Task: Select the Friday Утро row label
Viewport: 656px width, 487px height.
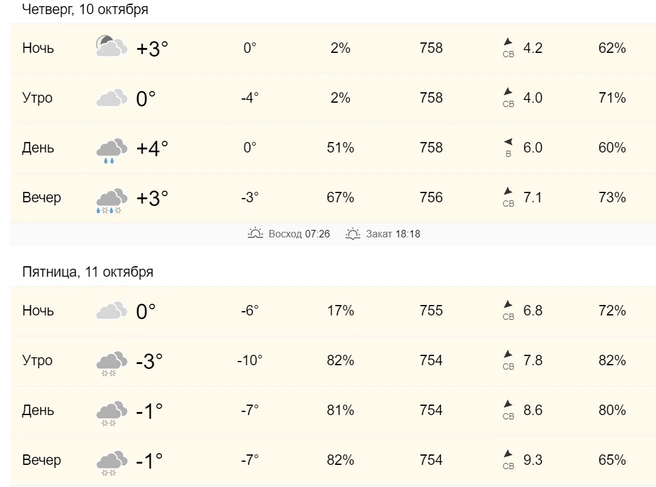Action: [x=37, y=361]
